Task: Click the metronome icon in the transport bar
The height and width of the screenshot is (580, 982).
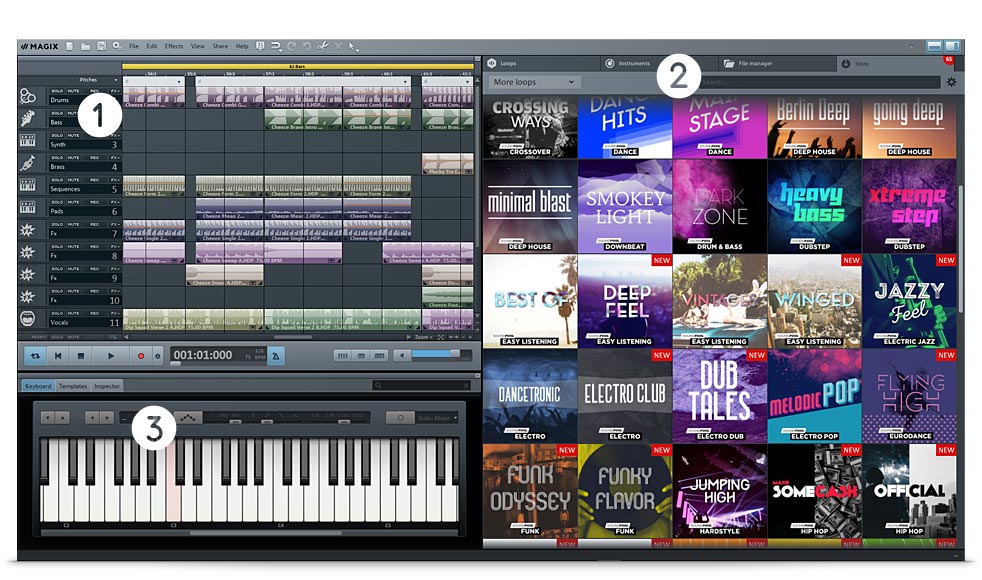Action: tap(276, 355)
